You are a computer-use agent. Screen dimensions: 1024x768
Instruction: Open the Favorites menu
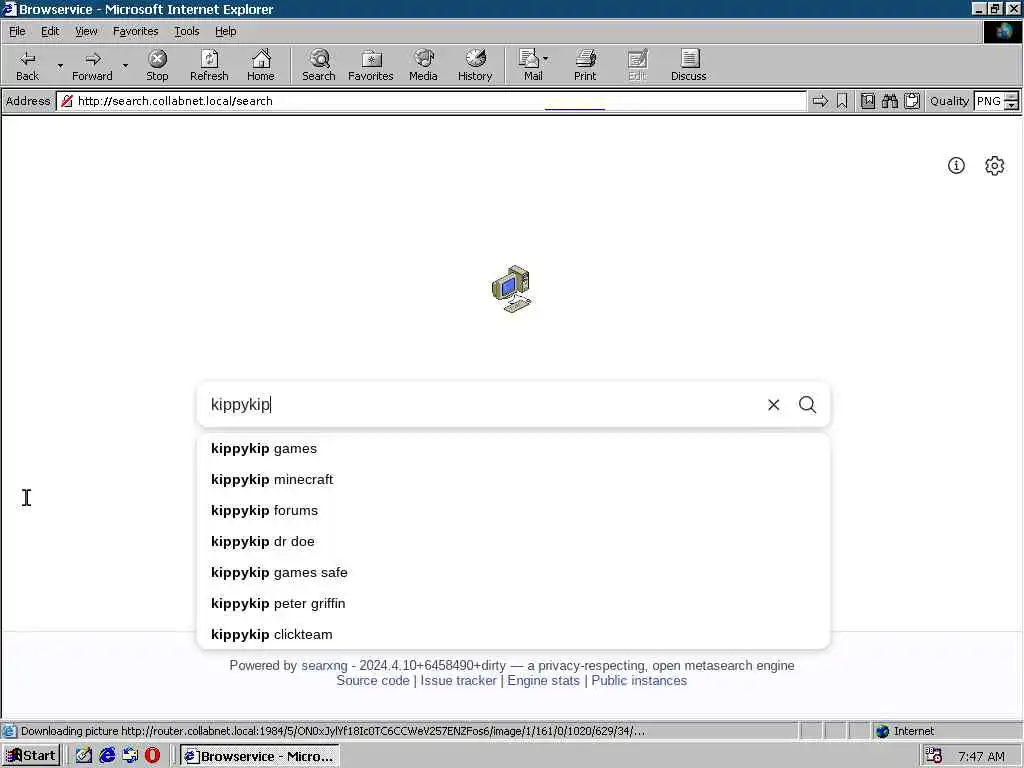(135, 31)
